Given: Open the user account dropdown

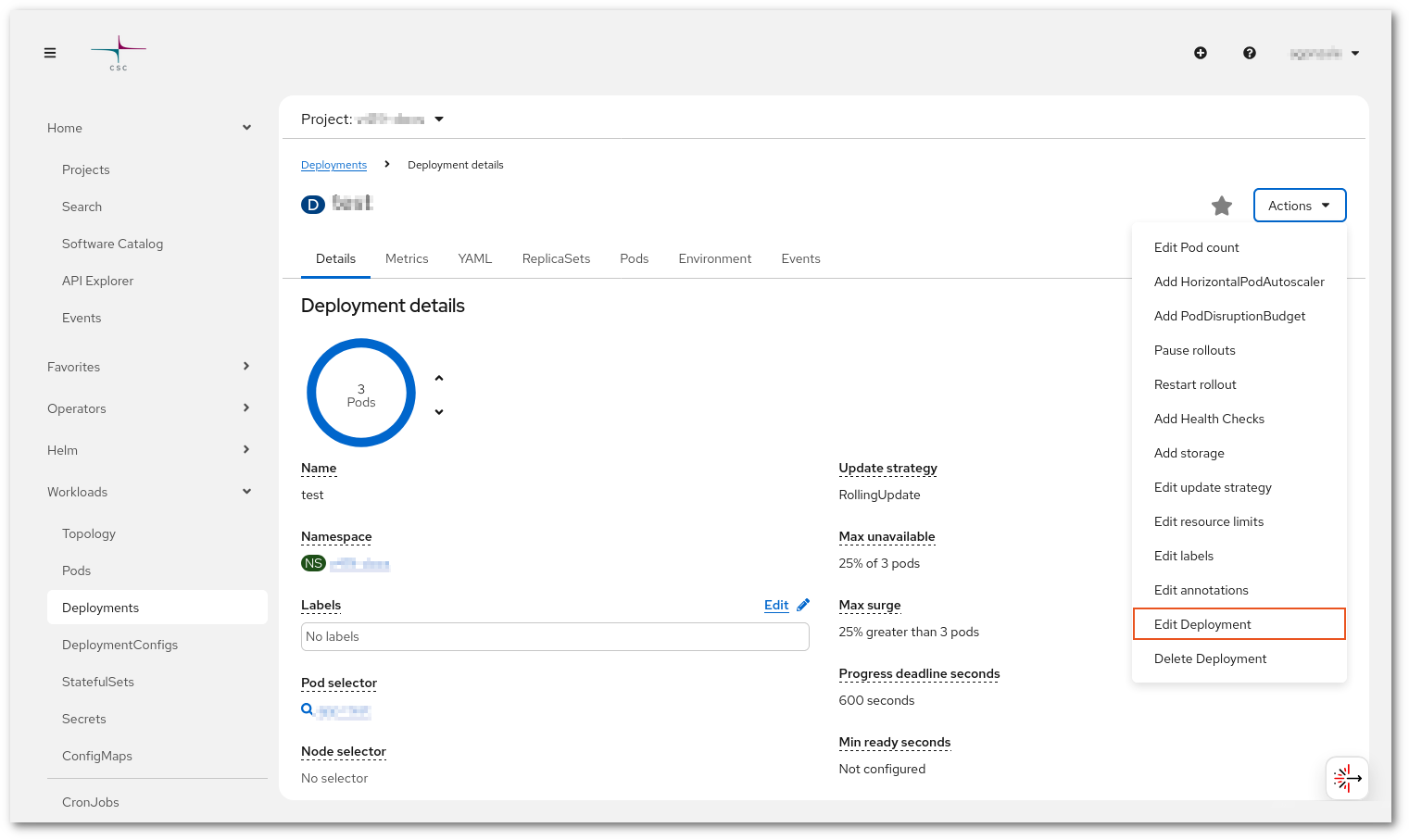Looking at the screenshot, I should [x=1325, y=53].
